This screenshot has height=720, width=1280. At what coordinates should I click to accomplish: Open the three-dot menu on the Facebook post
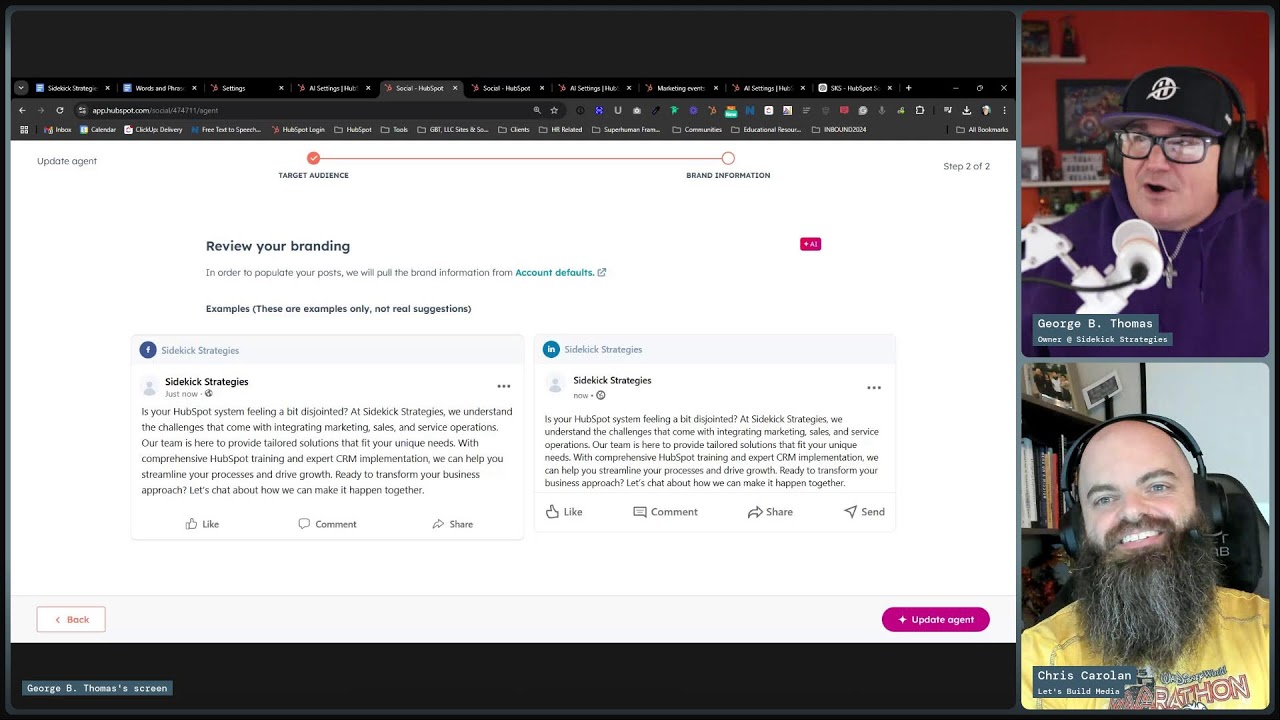click(504, 386)
